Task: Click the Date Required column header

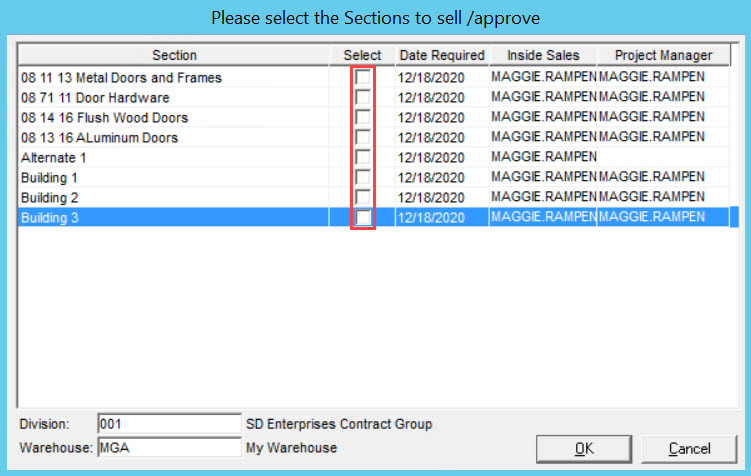Action: (442, 55)
